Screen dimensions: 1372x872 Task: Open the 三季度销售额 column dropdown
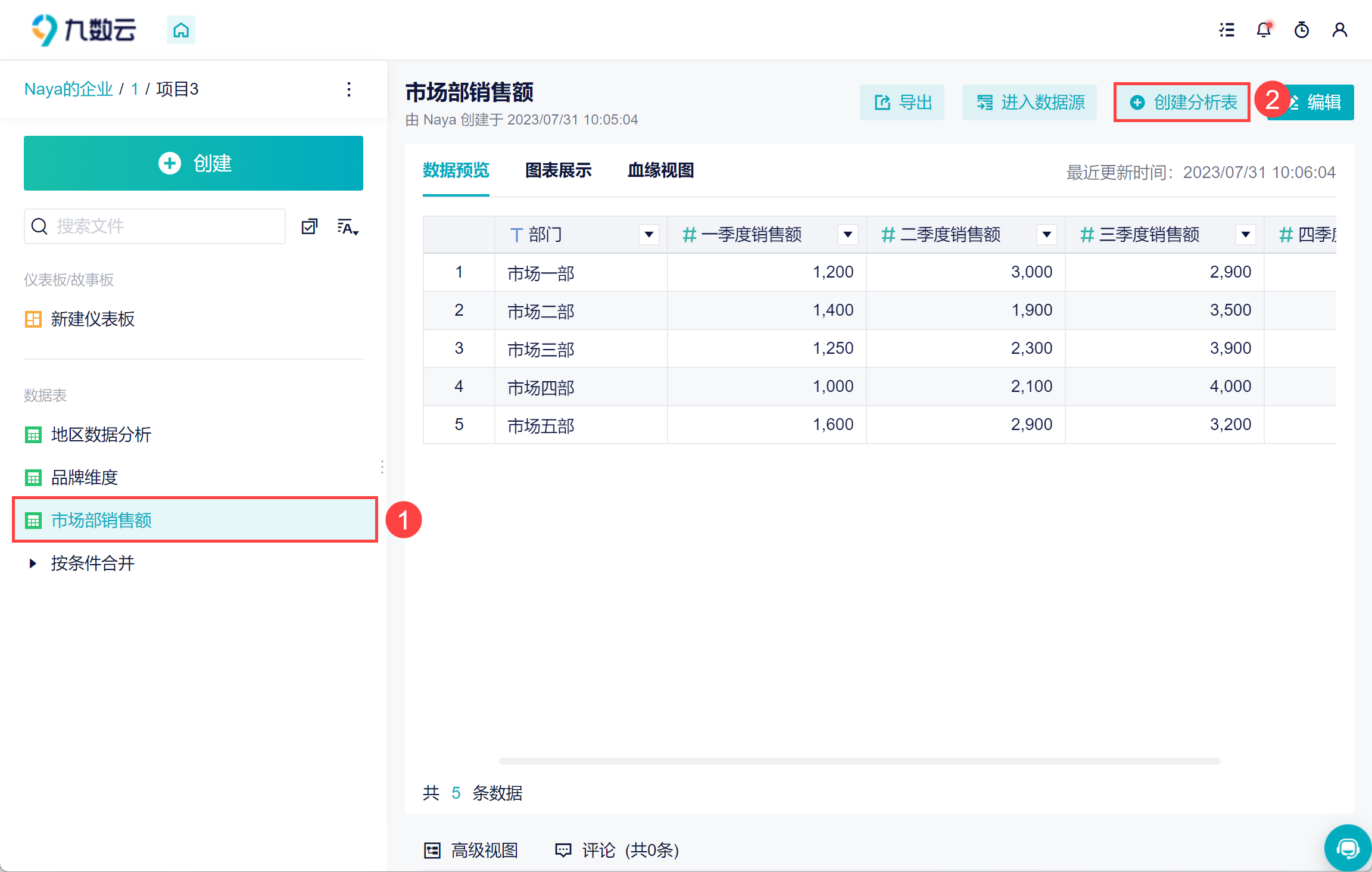point(1246,235)
